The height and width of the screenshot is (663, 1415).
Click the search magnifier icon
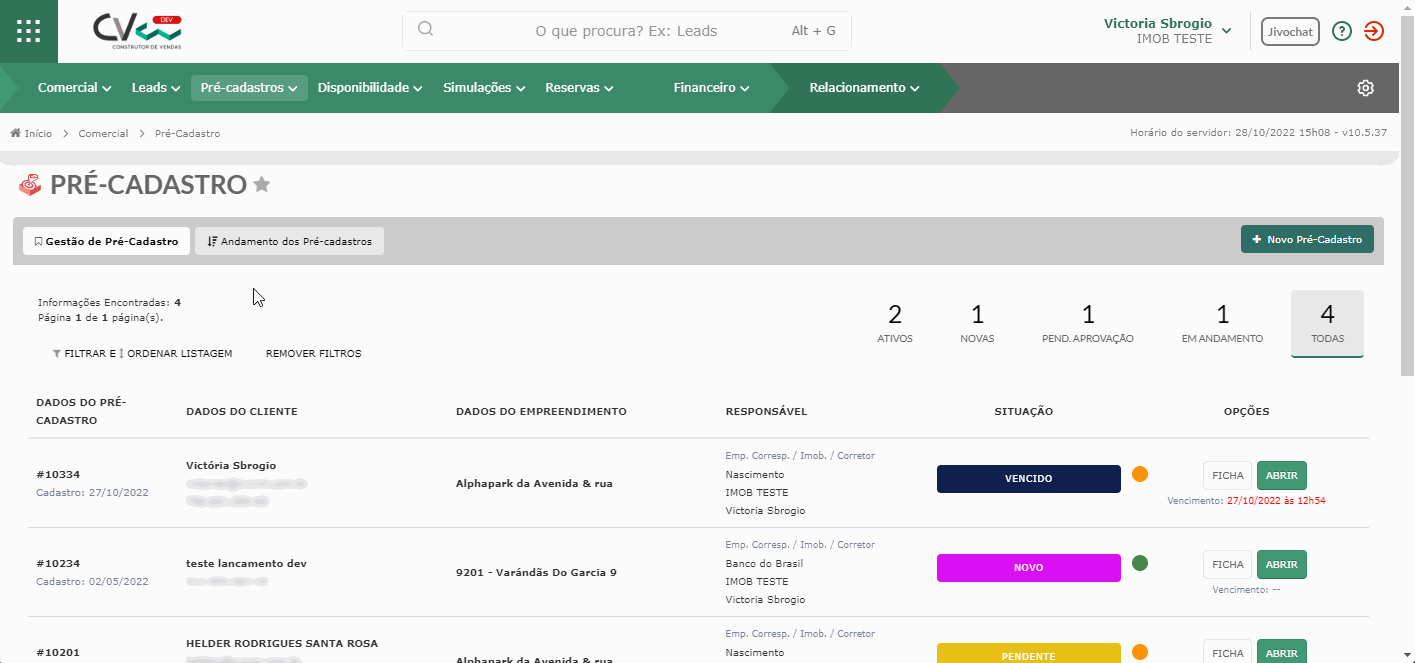point(425,29)
